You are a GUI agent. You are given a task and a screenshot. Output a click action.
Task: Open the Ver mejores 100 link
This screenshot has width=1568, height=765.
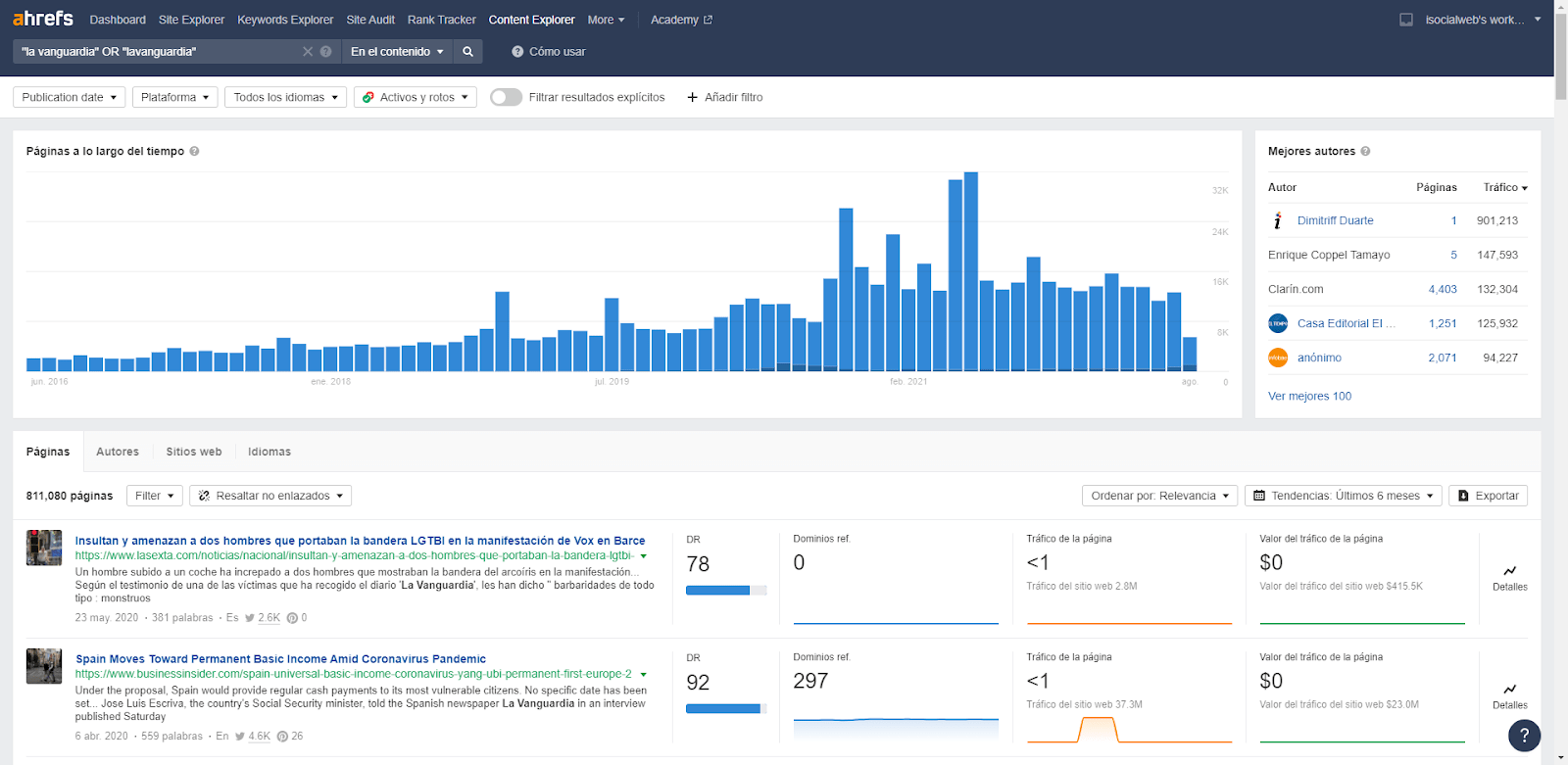click(1309, 397)
